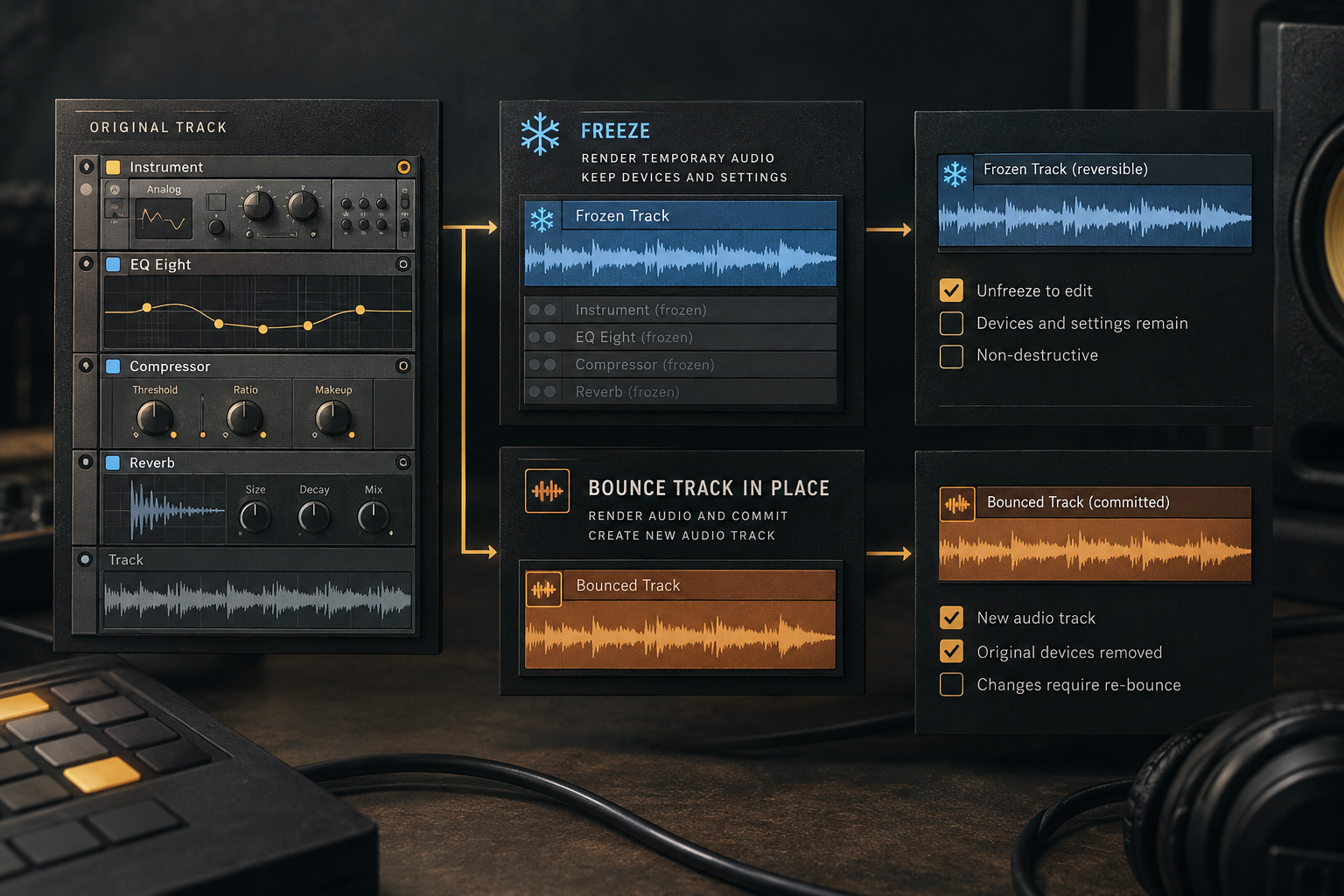Screen dimensions: 1344x896
Task: Click the blue color swatch next to Reverb
Action: [113, 462]
